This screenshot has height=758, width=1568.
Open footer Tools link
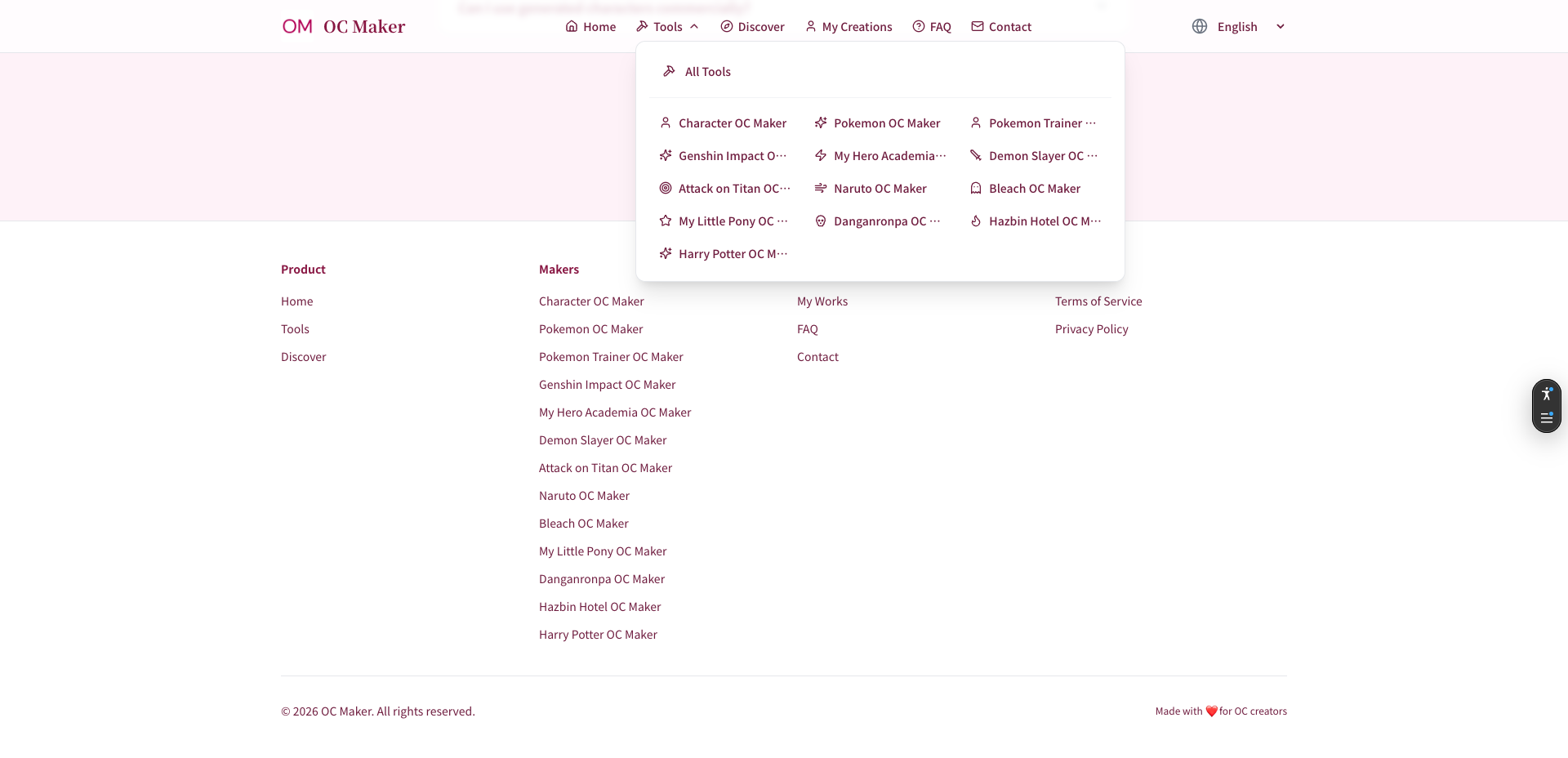[295, 328]
